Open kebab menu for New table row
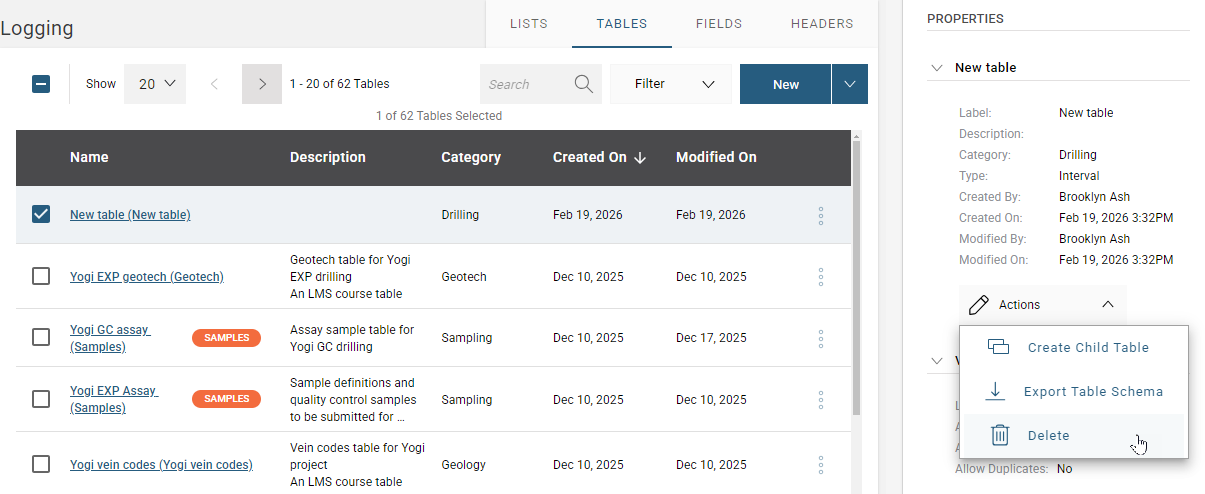The width and height of the screenshot is (1205, 494). (x=821, y=215)
